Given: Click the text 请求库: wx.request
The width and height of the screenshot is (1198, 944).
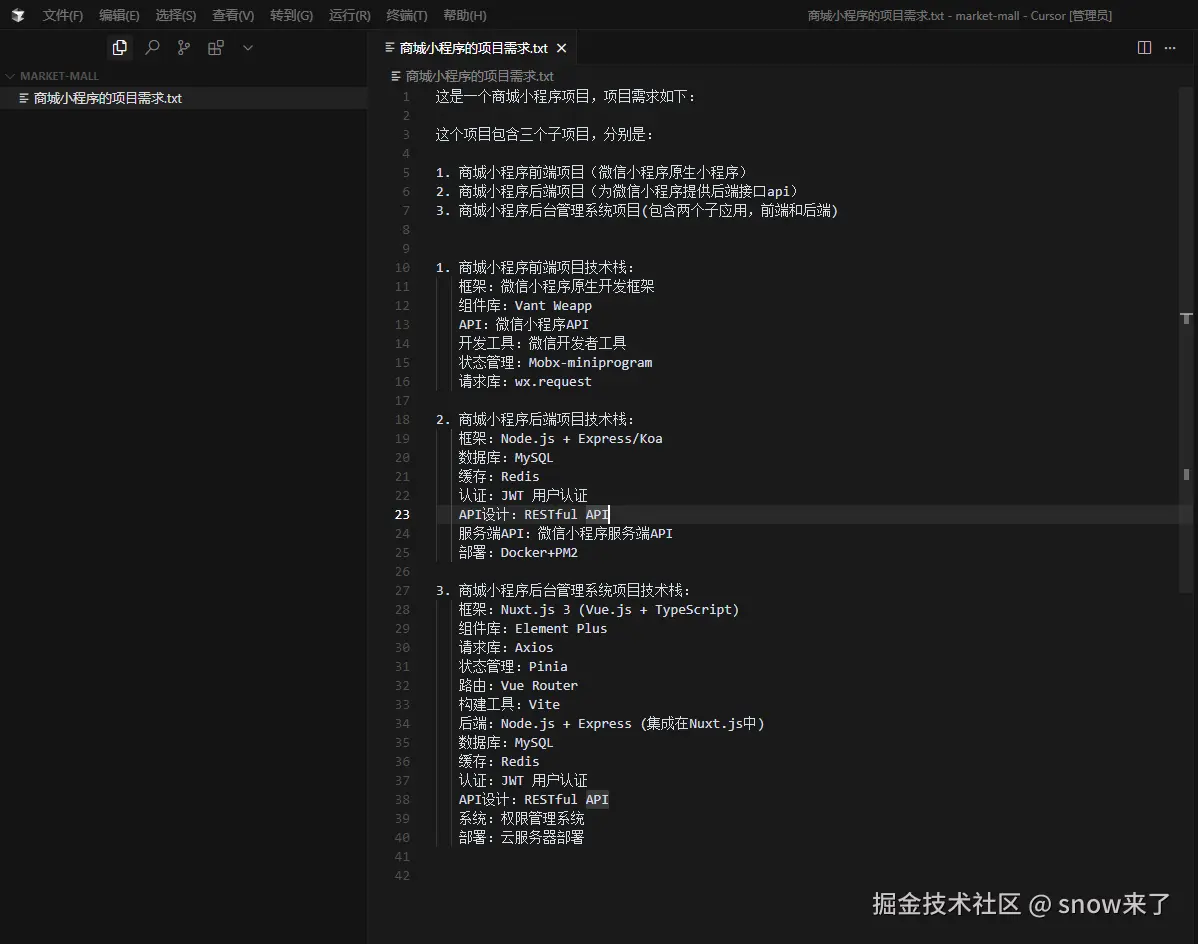Looking at the screenshot, I should tap(525, 382).
